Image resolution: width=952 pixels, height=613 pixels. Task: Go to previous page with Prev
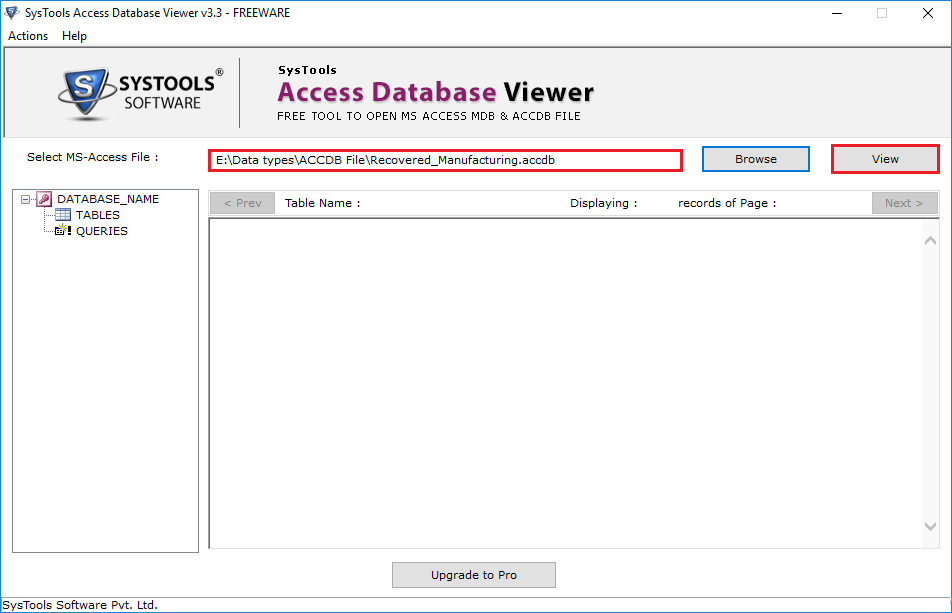point(242,203)
